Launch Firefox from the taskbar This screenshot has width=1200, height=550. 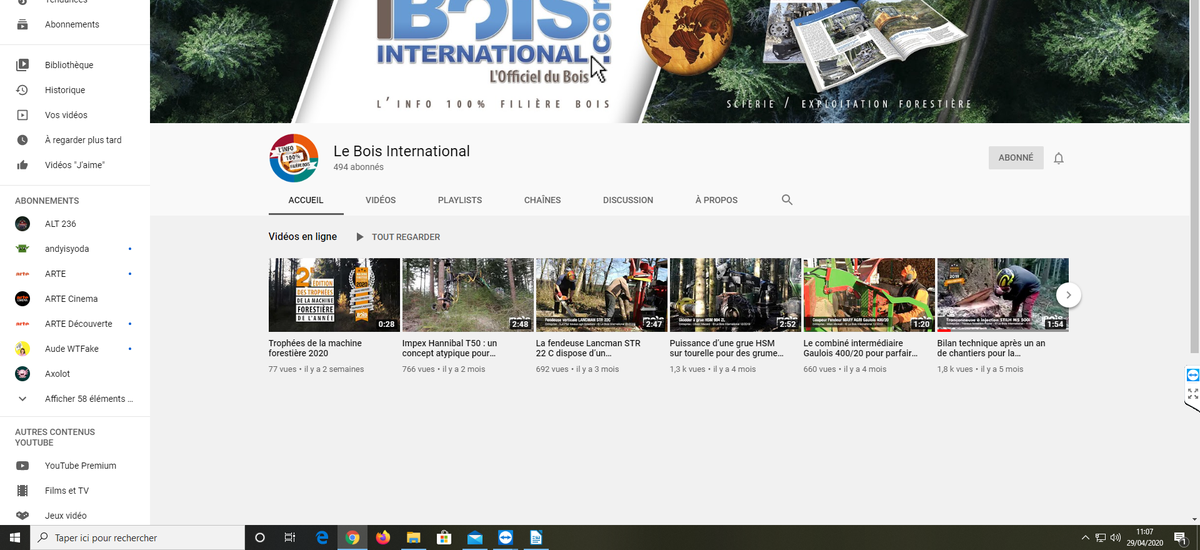pos(383,538)
